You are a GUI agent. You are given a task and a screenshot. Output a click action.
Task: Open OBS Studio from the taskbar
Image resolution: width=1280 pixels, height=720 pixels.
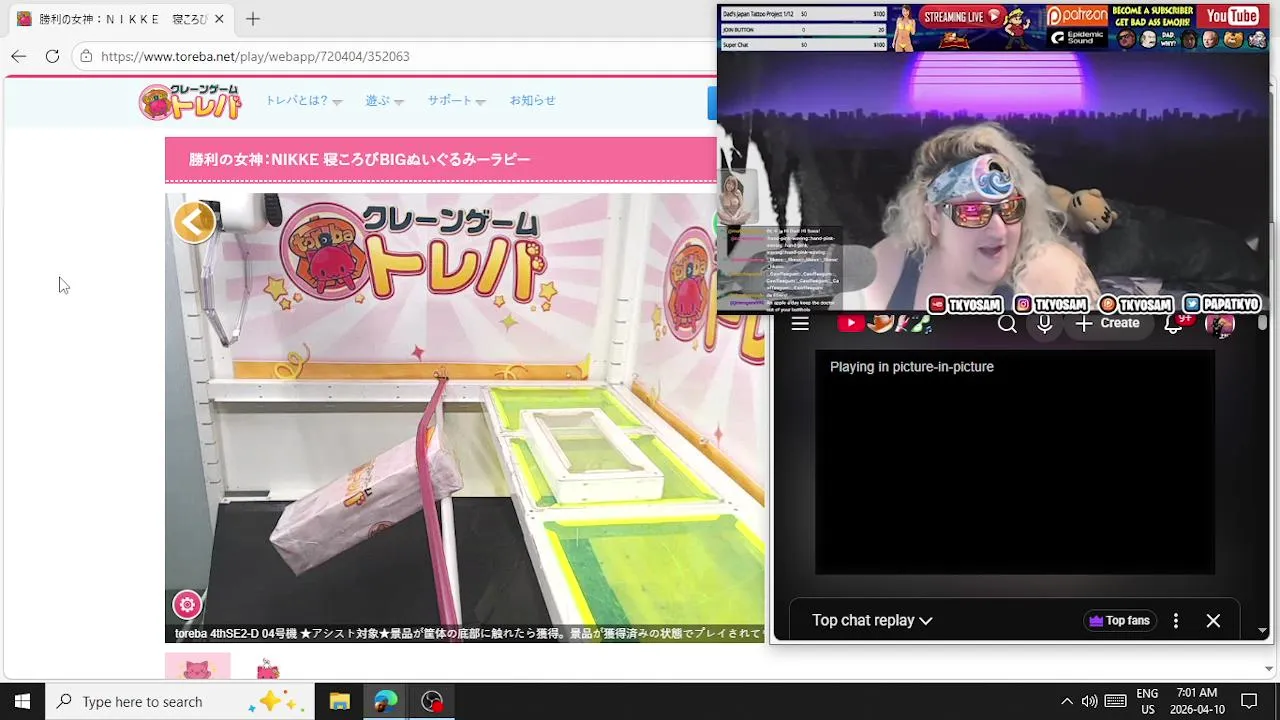tap(432, 702)
